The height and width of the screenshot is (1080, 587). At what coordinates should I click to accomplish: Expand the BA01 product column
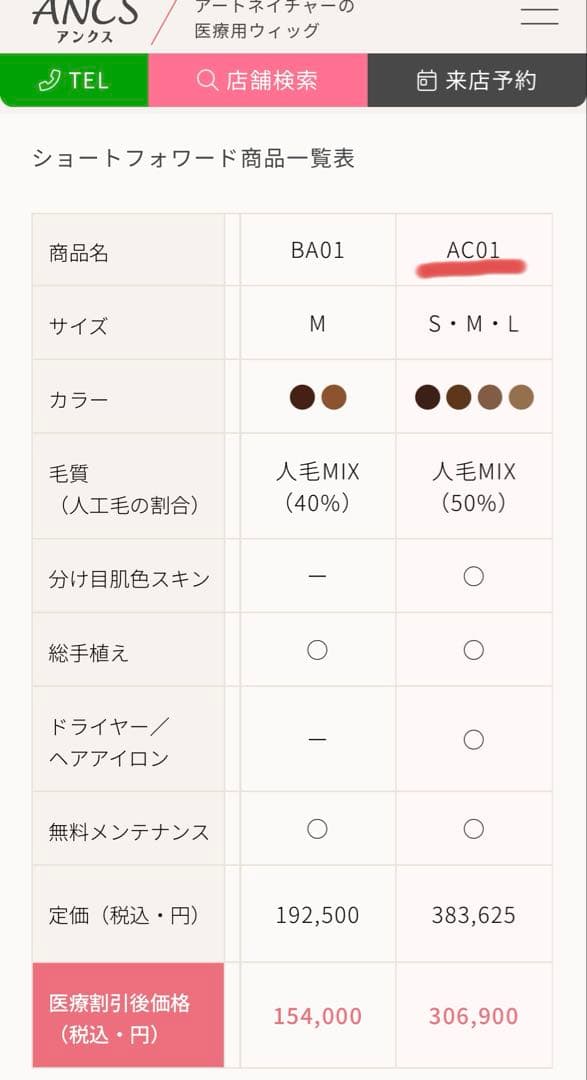[317, 249]
